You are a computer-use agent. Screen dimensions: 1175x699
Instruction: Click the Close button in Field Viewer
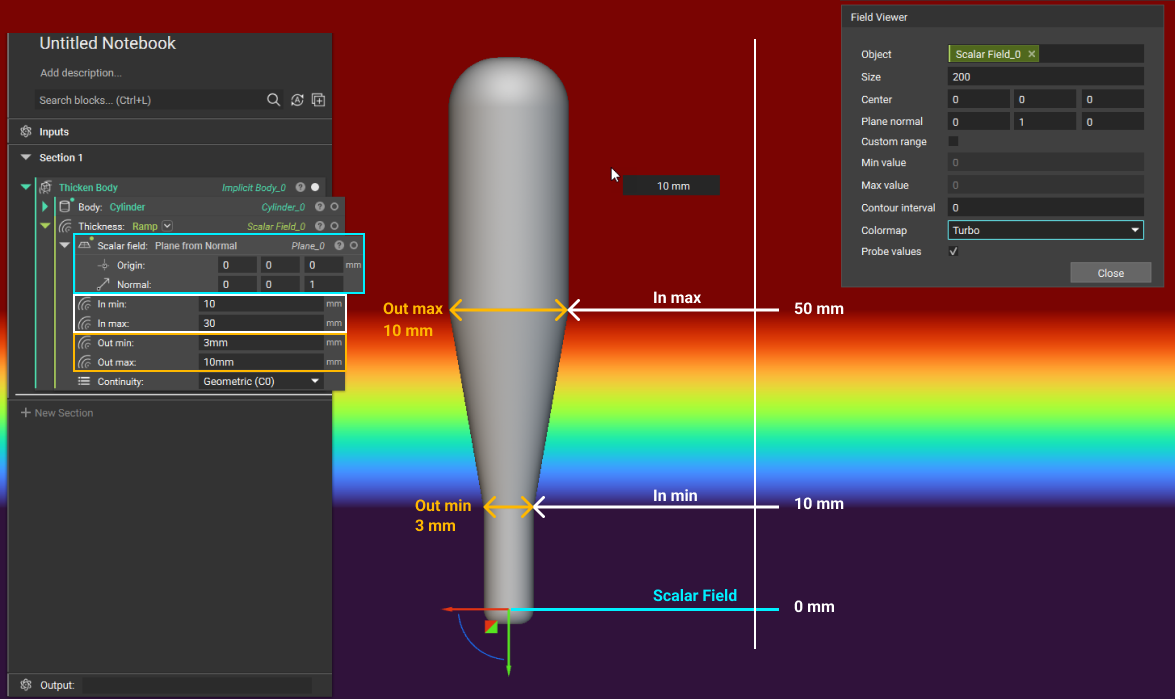tap(1111, 273)
